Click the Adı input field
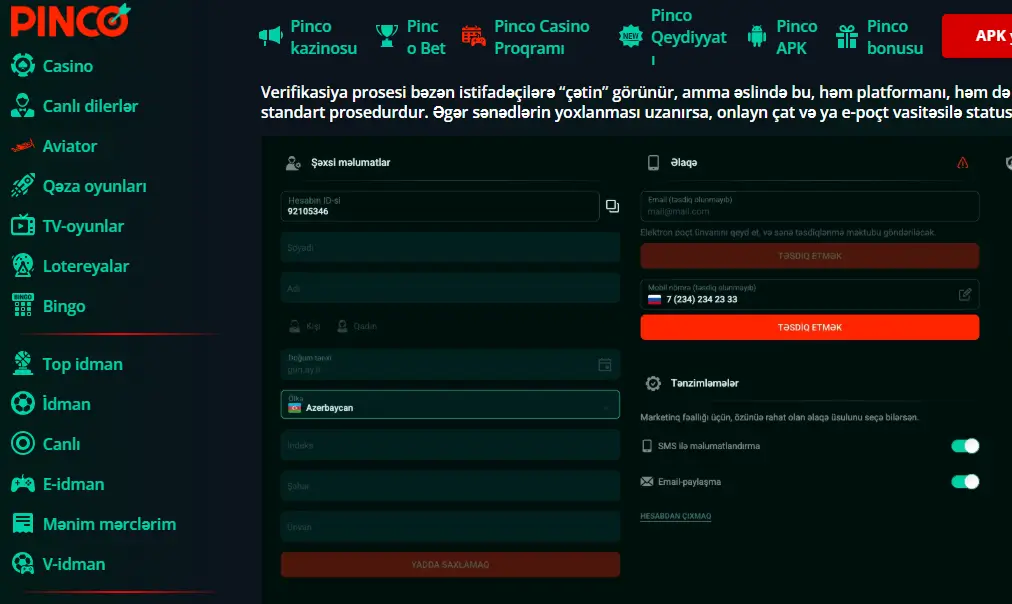 (450, 288)
